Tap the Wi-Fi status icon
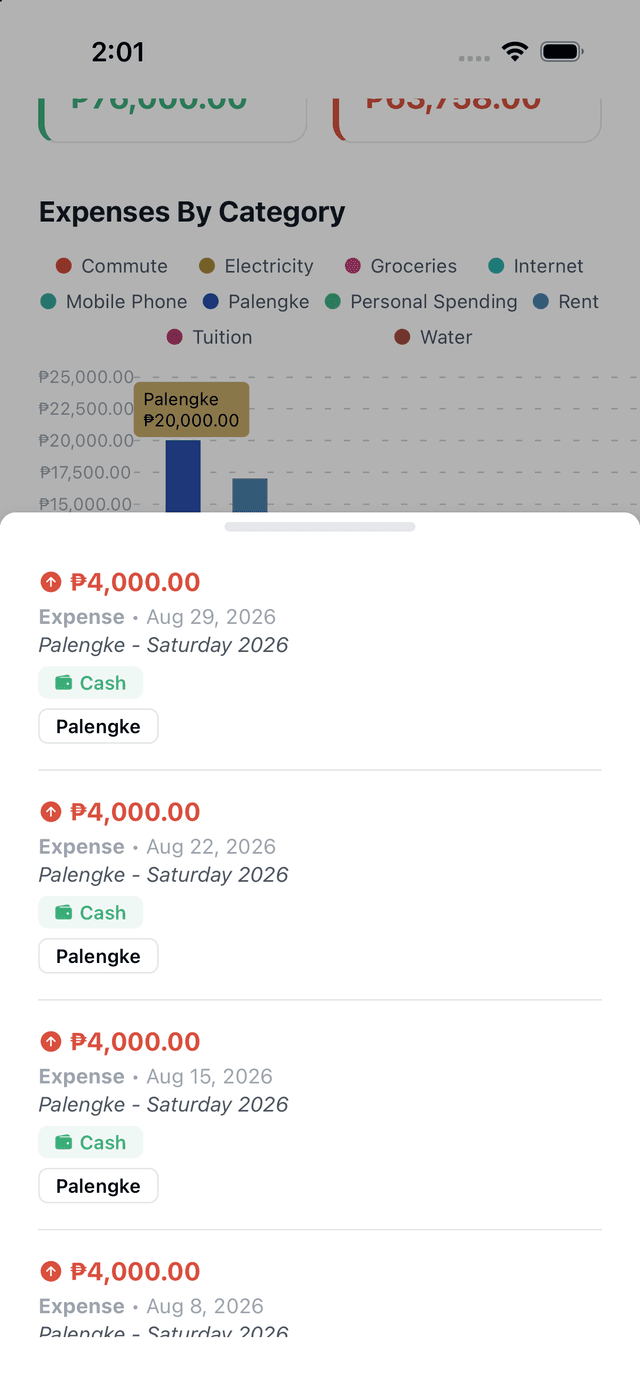The image size is (640, 1391). (515, 52)
